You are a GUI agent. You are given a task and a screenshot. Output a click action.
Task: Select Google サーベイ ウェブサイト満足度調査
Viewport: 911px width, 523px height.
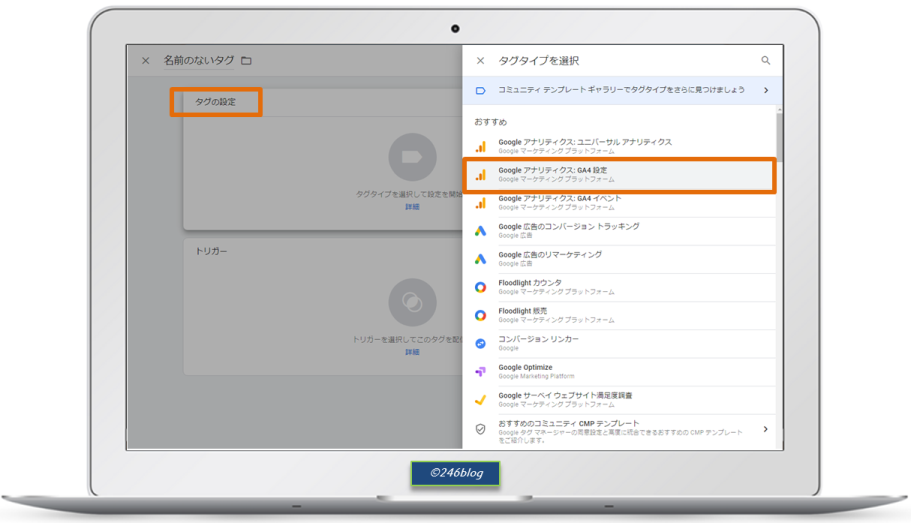pyautogui.click(x=619, y=400)
